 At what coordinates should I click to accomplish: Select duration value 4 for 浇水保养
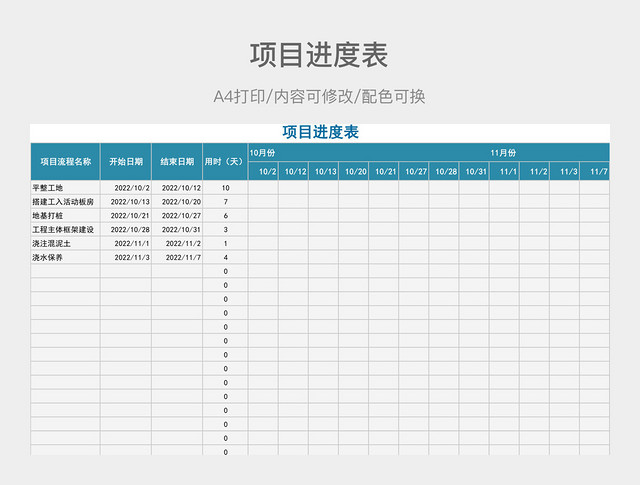225,257
